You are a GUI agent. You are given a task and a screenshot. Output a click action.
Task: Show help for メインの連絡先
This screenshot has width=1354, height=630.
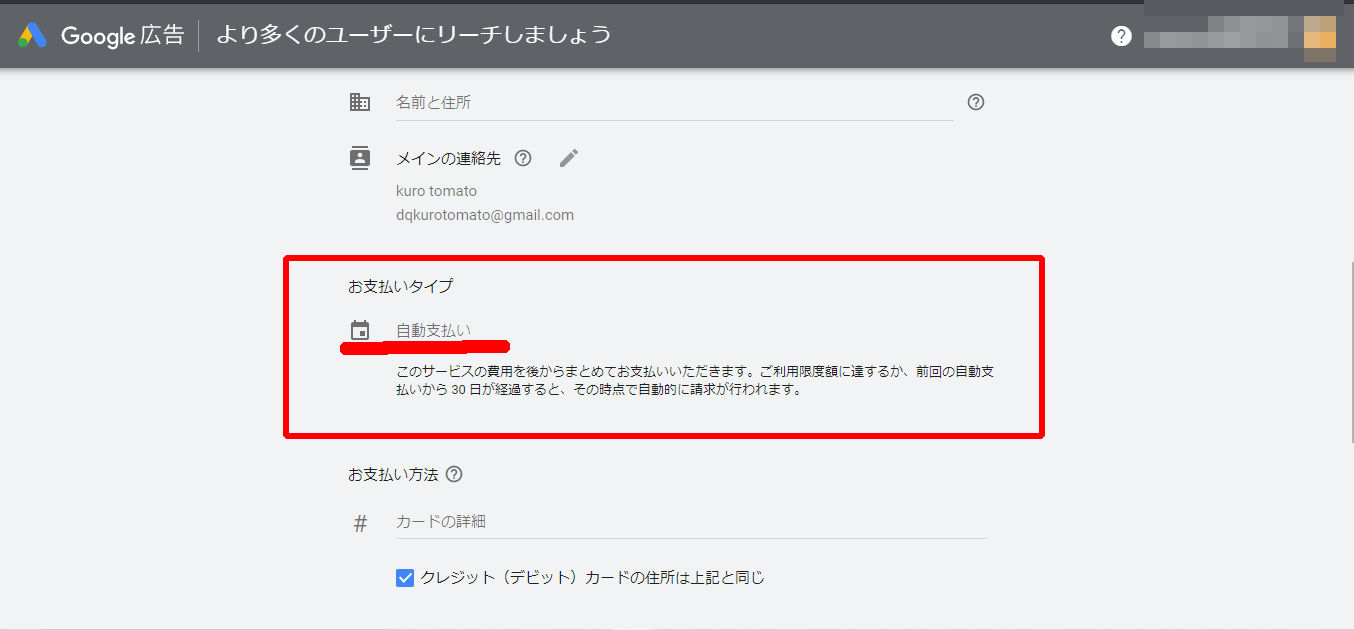pyautogui.click(x=523, y=158)
